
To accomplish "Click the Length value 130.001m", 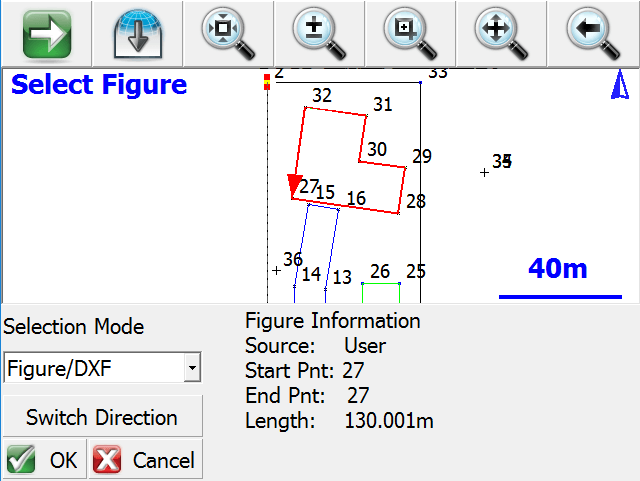I will [389, 421].
